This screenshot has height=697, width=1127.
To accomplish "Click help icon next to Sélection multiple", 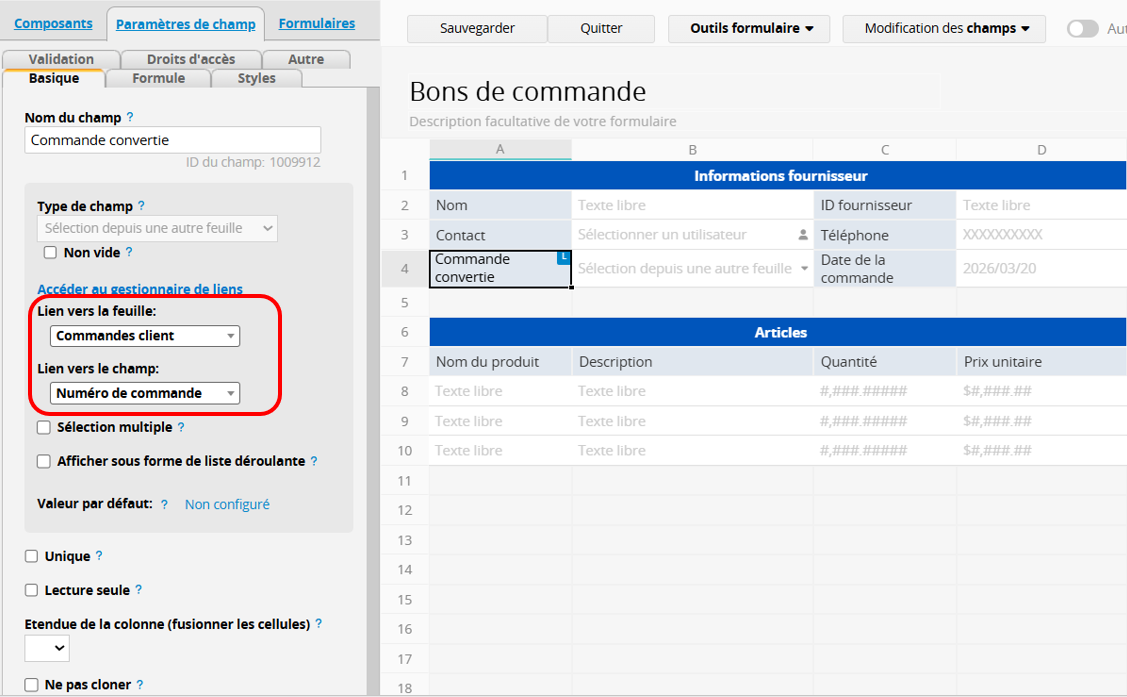I will click(181, 427).
